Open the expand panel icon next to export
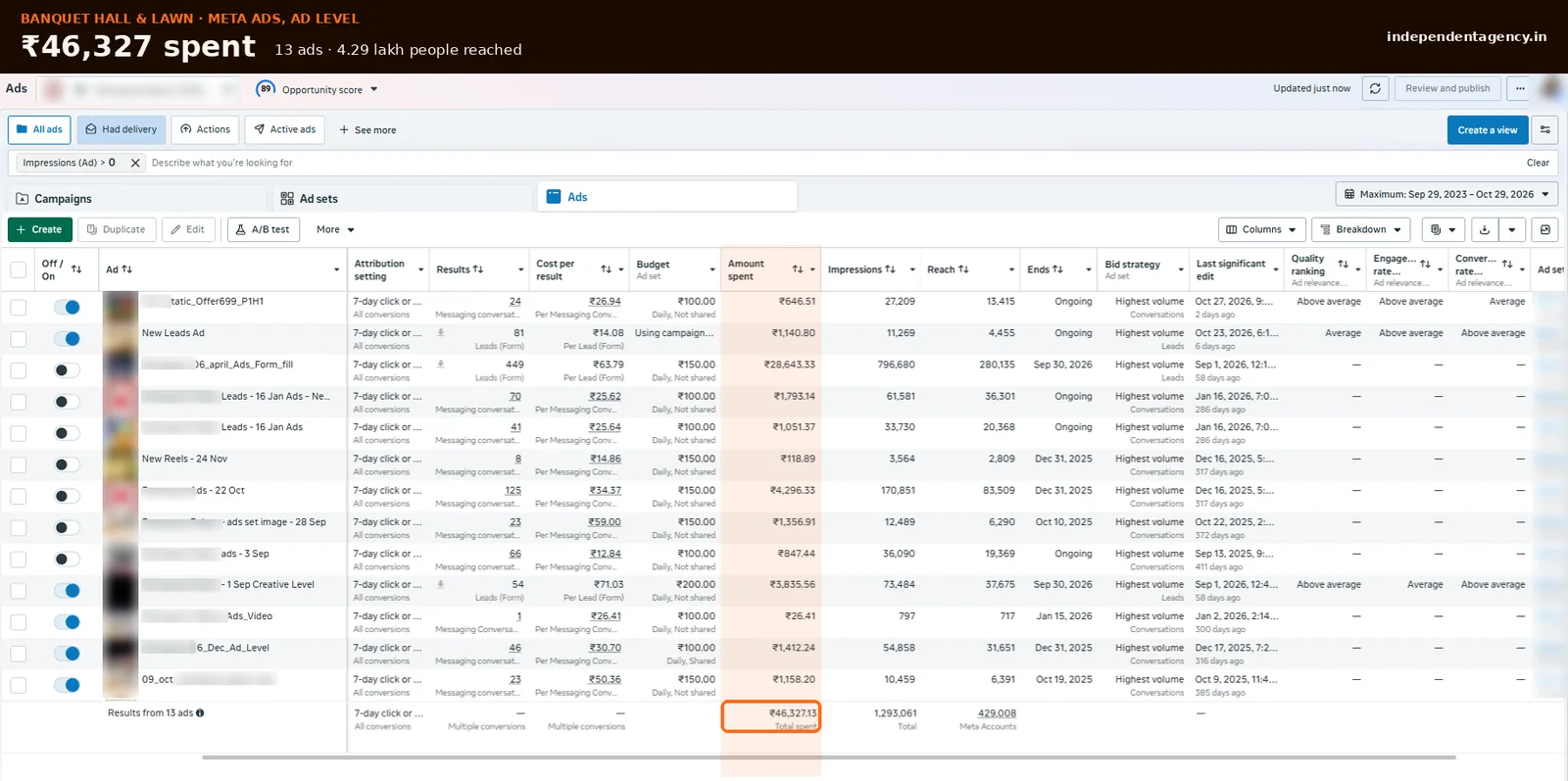This screenshot has width=1568, height=781. point(1545,229)
